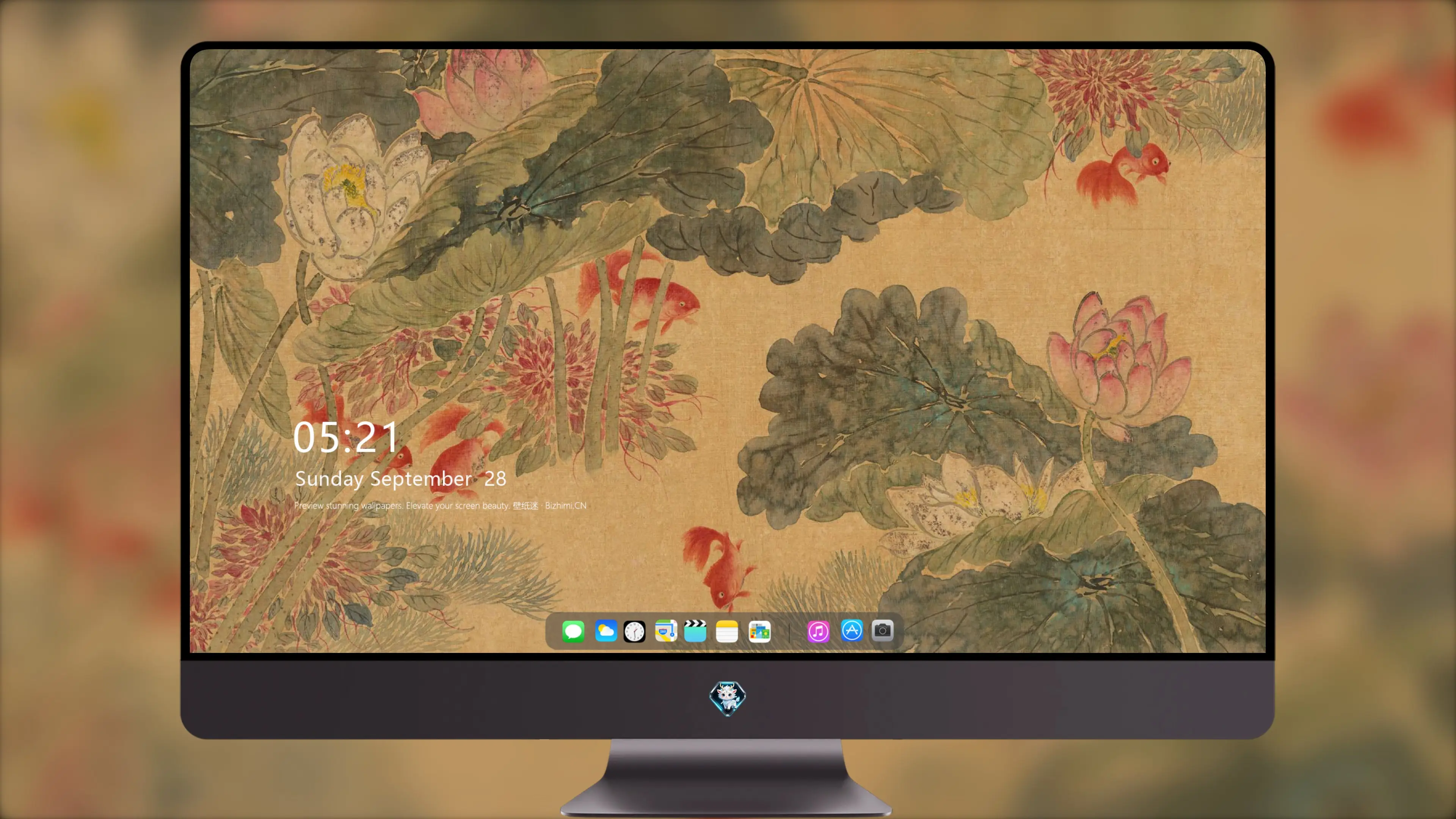Click the Bizhimi.CN link text
1456x819 pixels.
566,505
